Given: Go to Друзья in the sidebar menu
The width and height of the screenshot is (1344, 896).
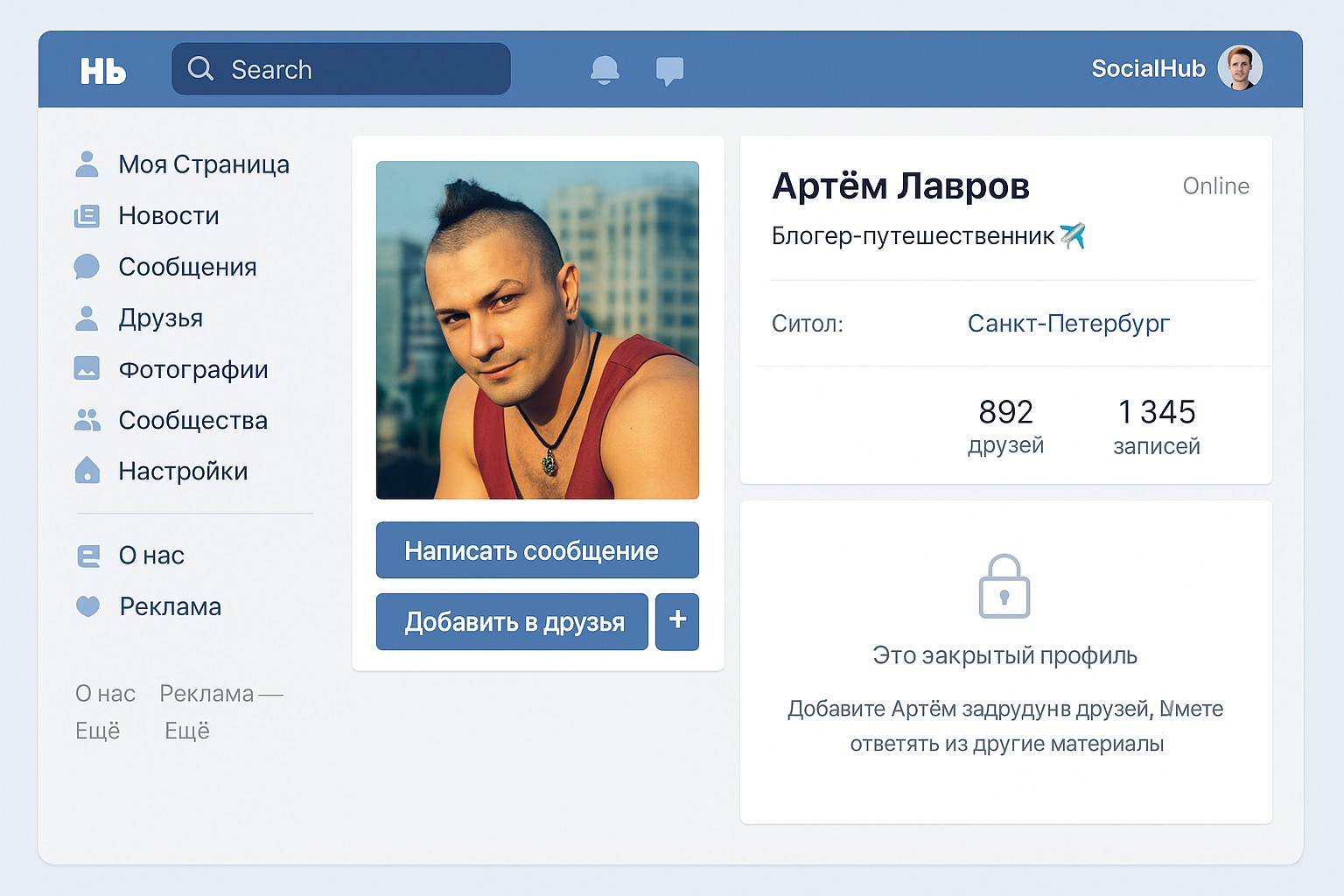Looking at the screenshot, I should click(x=161, y=318).
